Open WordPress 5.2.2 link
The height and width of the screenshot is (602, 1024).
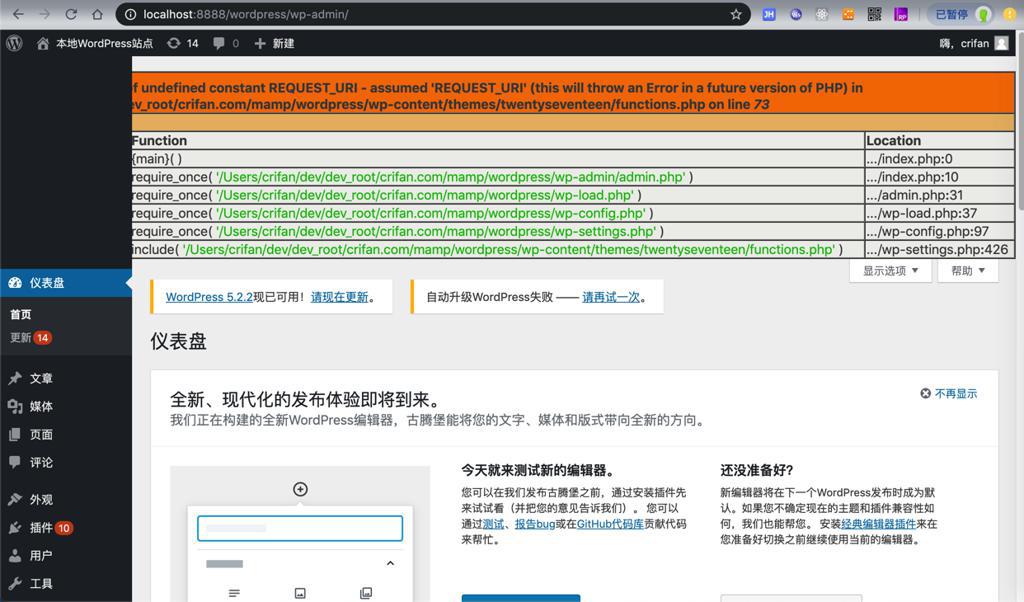click(x=209, y=297)
